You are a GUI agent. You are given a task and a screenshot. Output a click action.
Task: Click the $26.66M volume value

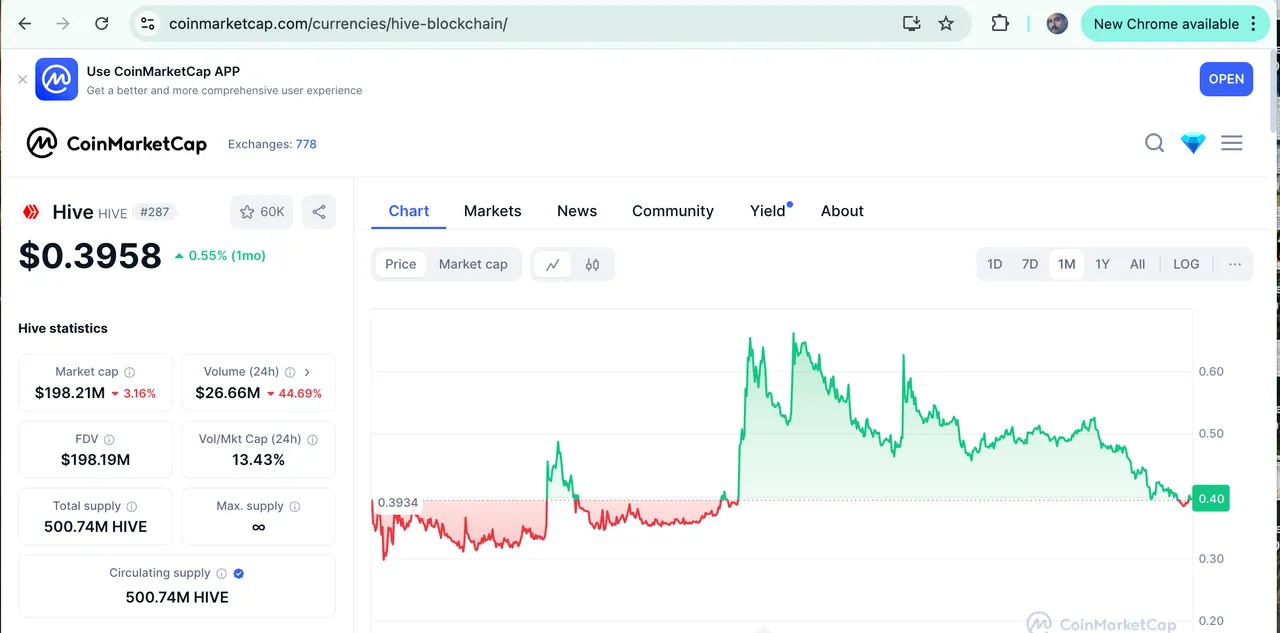pyautogui.click(x=228, y=393)
